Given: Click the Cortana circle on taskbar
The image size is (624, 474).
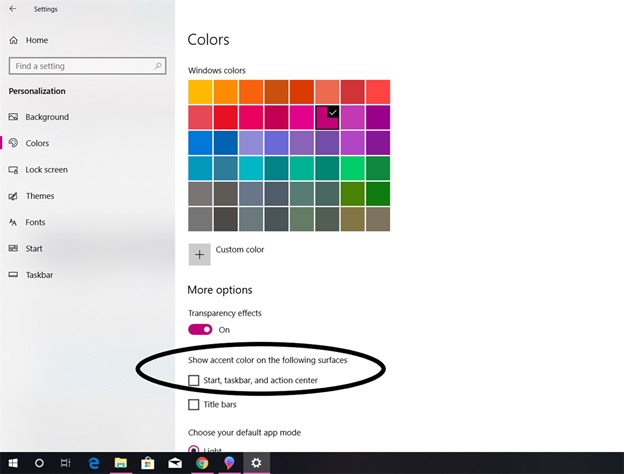Looking at the screenshot, I should point(39,463).
